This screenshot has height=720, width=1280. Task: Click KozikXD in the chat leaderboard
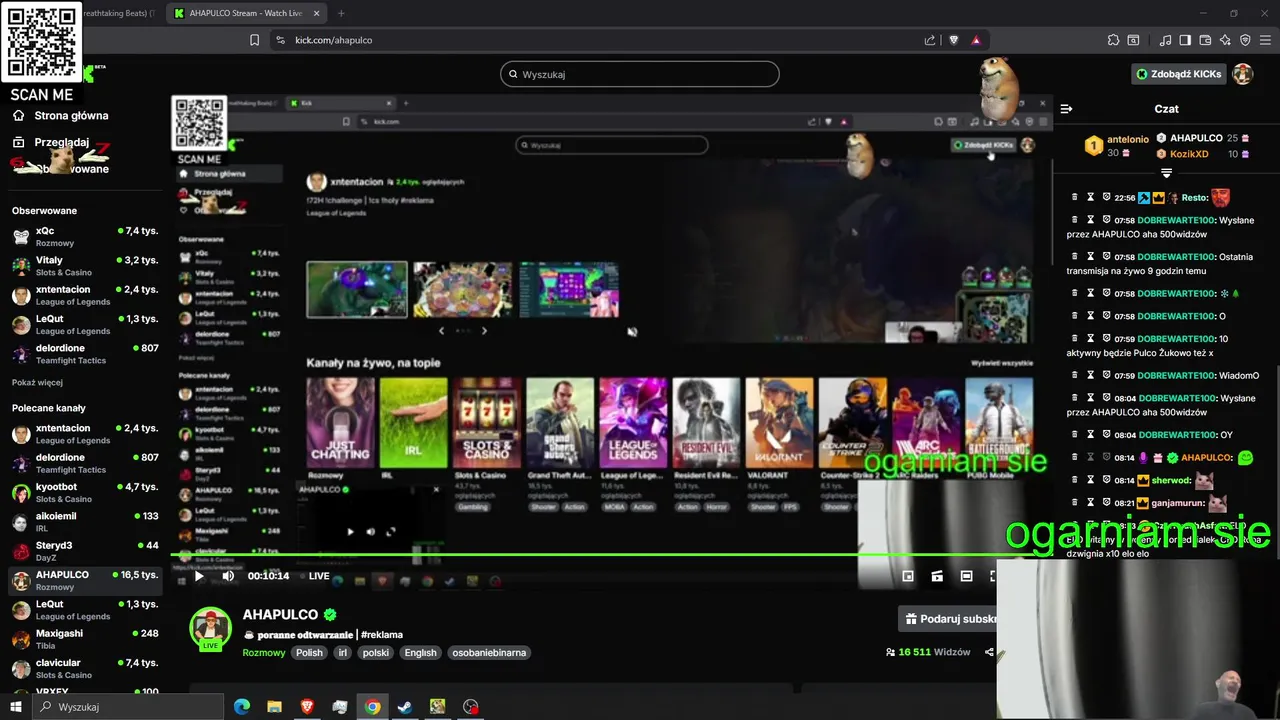point(1189,154)
